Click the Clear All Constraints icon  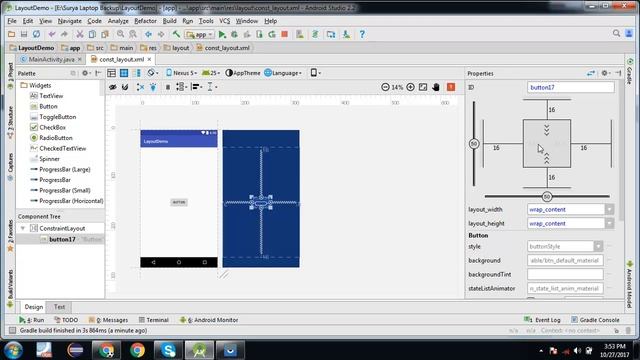click(x=140, y=87)
